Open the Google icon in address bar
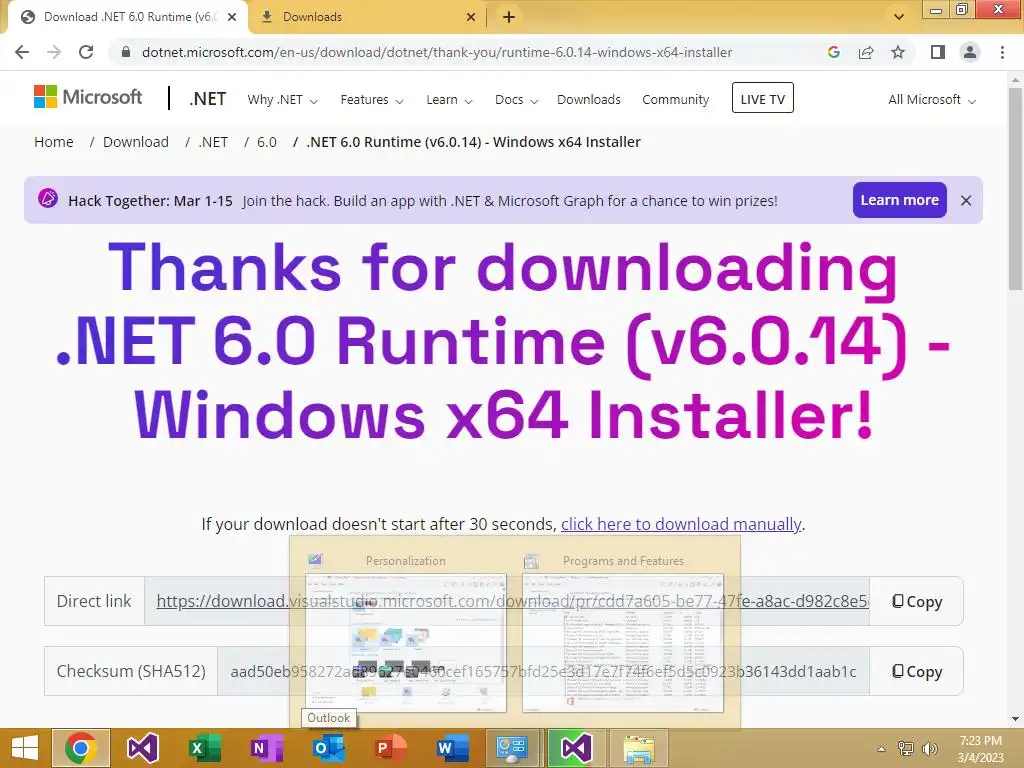The height and width of the screenshot is (768, 1024). [x=833, y=52]
